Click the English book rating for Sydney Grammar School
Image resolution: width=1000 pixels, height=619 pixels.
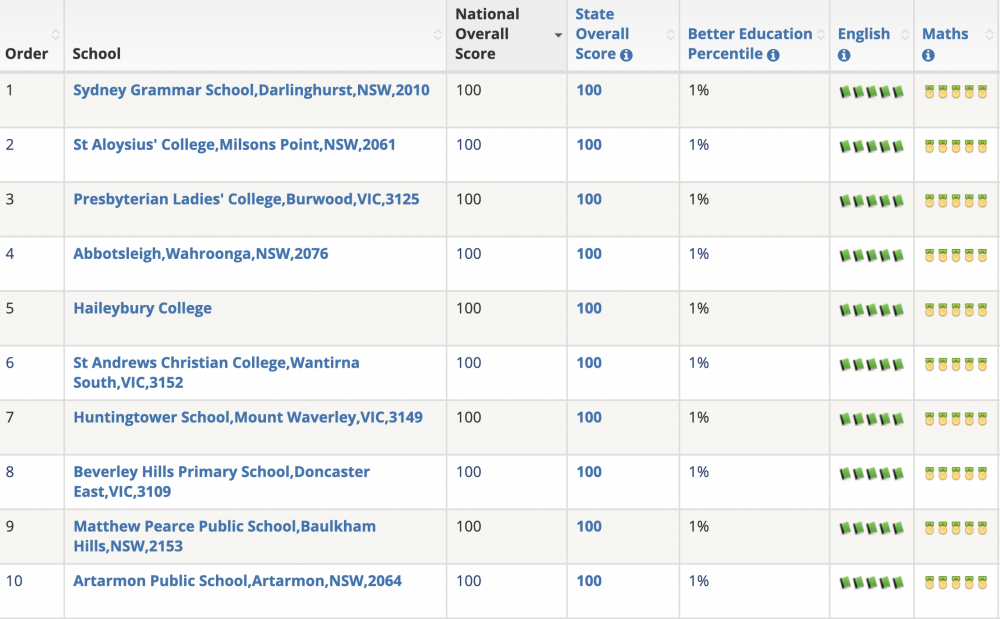(x=871, y=92)
